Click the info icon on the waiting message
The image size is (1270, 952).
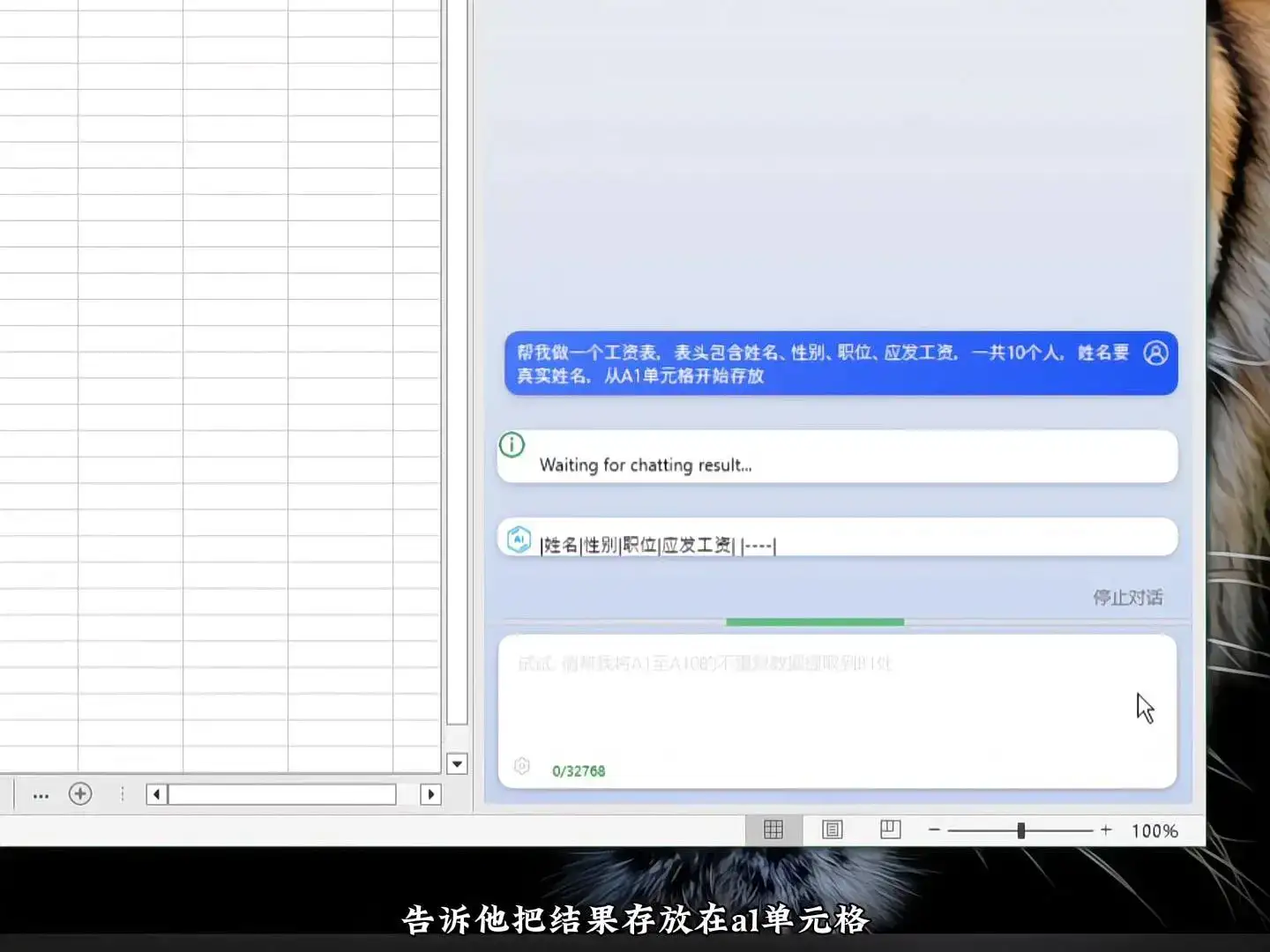(512, 445)
